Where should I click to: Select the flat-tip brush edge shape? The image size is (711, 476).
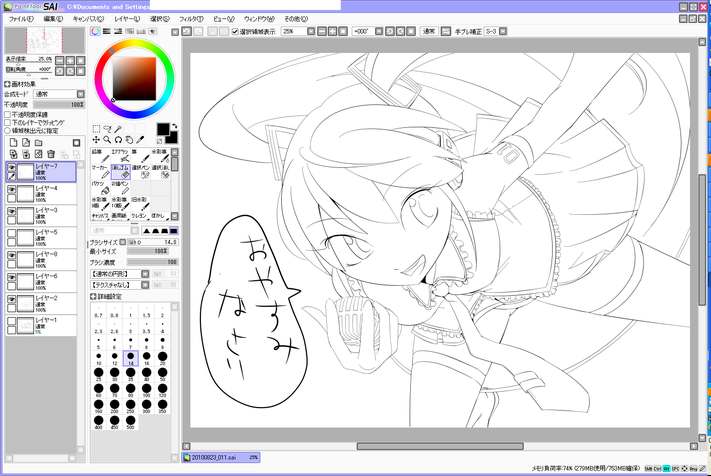173,231
